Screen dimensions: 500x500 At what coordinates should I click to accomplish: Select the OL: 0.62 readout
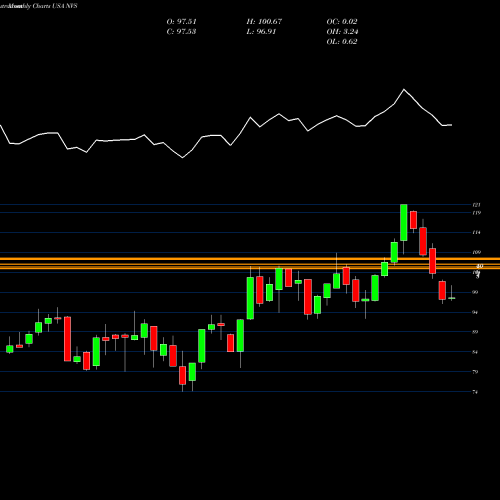pyautogui.click(x=342, y=42)
